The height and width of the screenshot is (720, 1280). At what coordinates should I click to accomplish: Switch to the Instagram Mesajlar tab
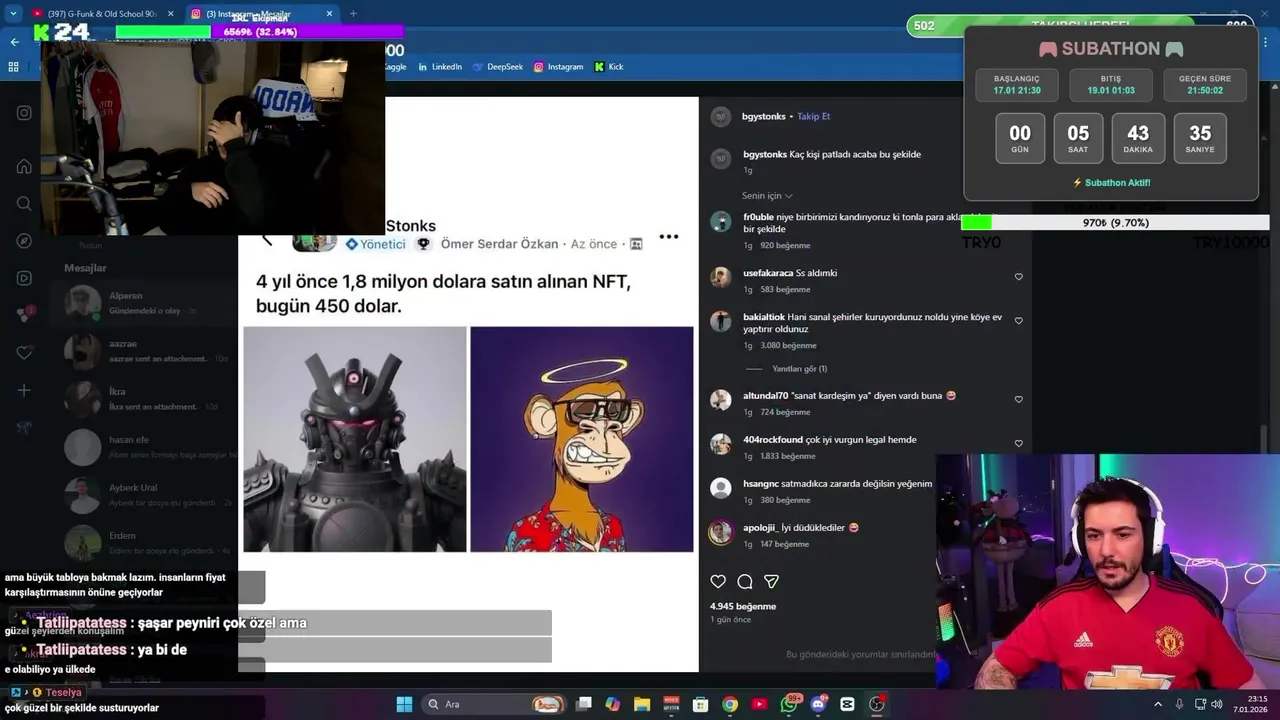pyautogui.click(x=262, y=13)
